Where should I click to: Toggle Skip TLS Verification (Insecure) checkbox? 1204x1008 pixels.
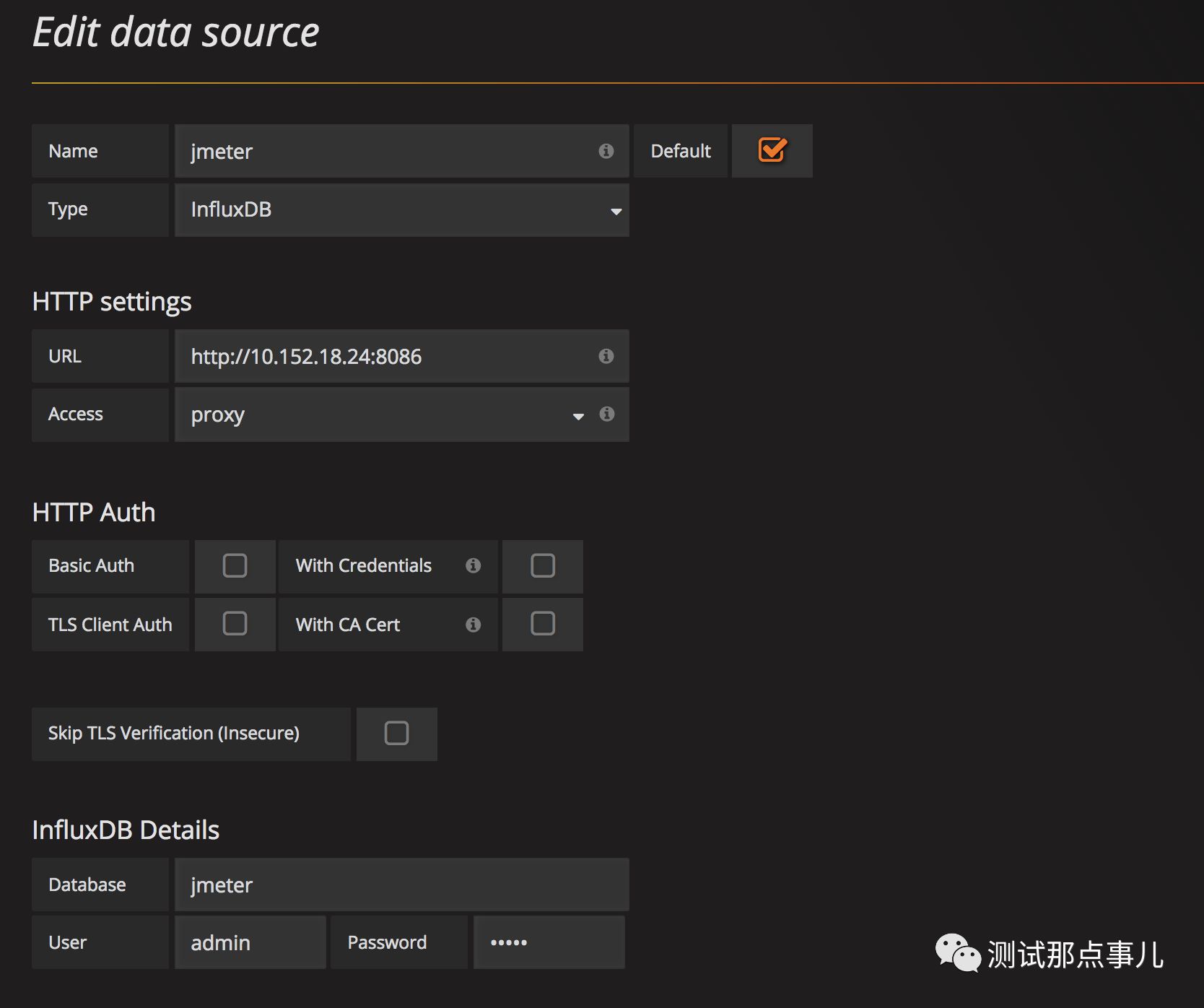point(397,733)
